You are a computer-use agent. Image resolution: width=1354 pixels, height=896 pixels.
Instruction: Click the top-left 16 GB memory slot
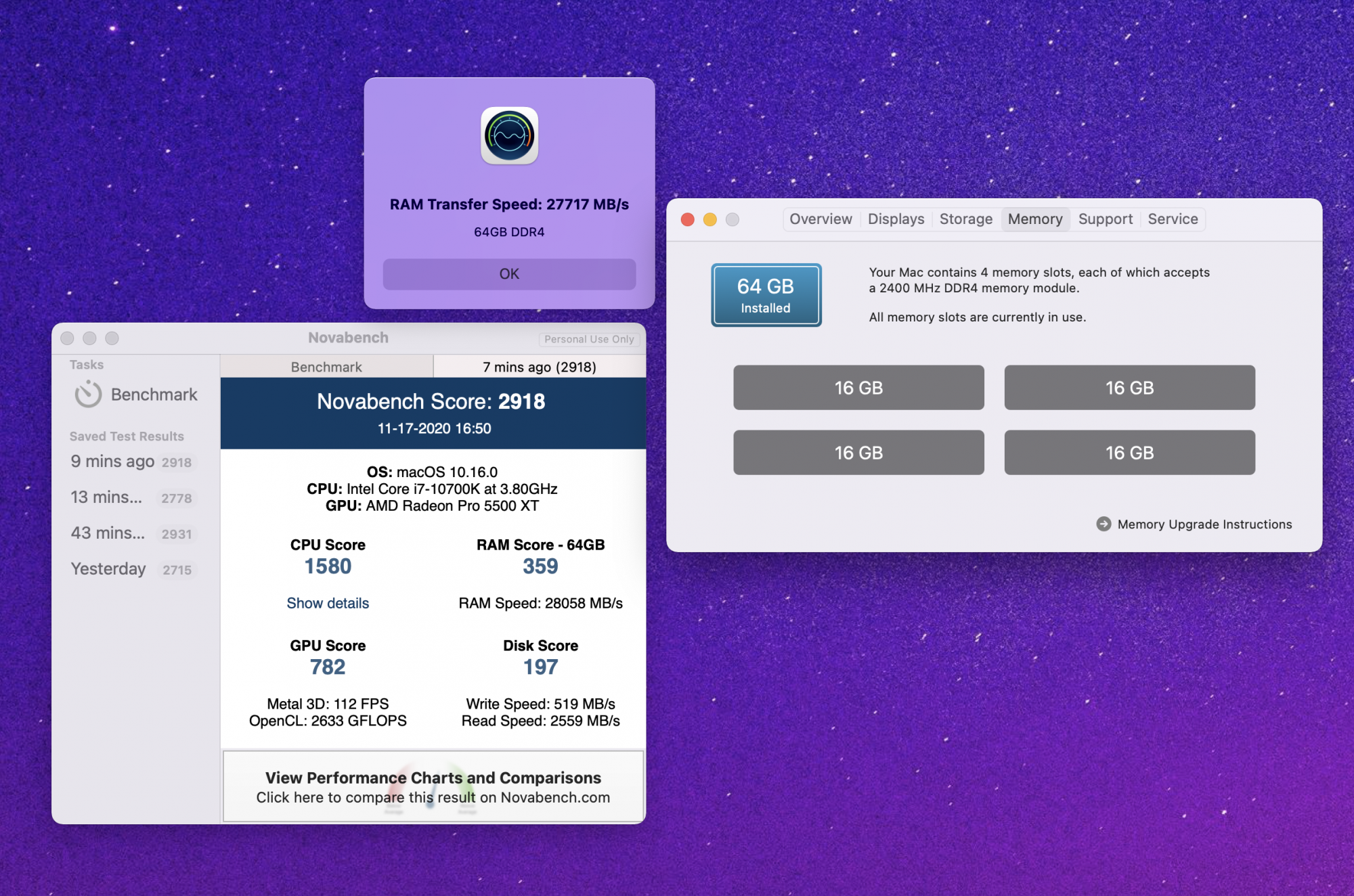tap(858, 388)
